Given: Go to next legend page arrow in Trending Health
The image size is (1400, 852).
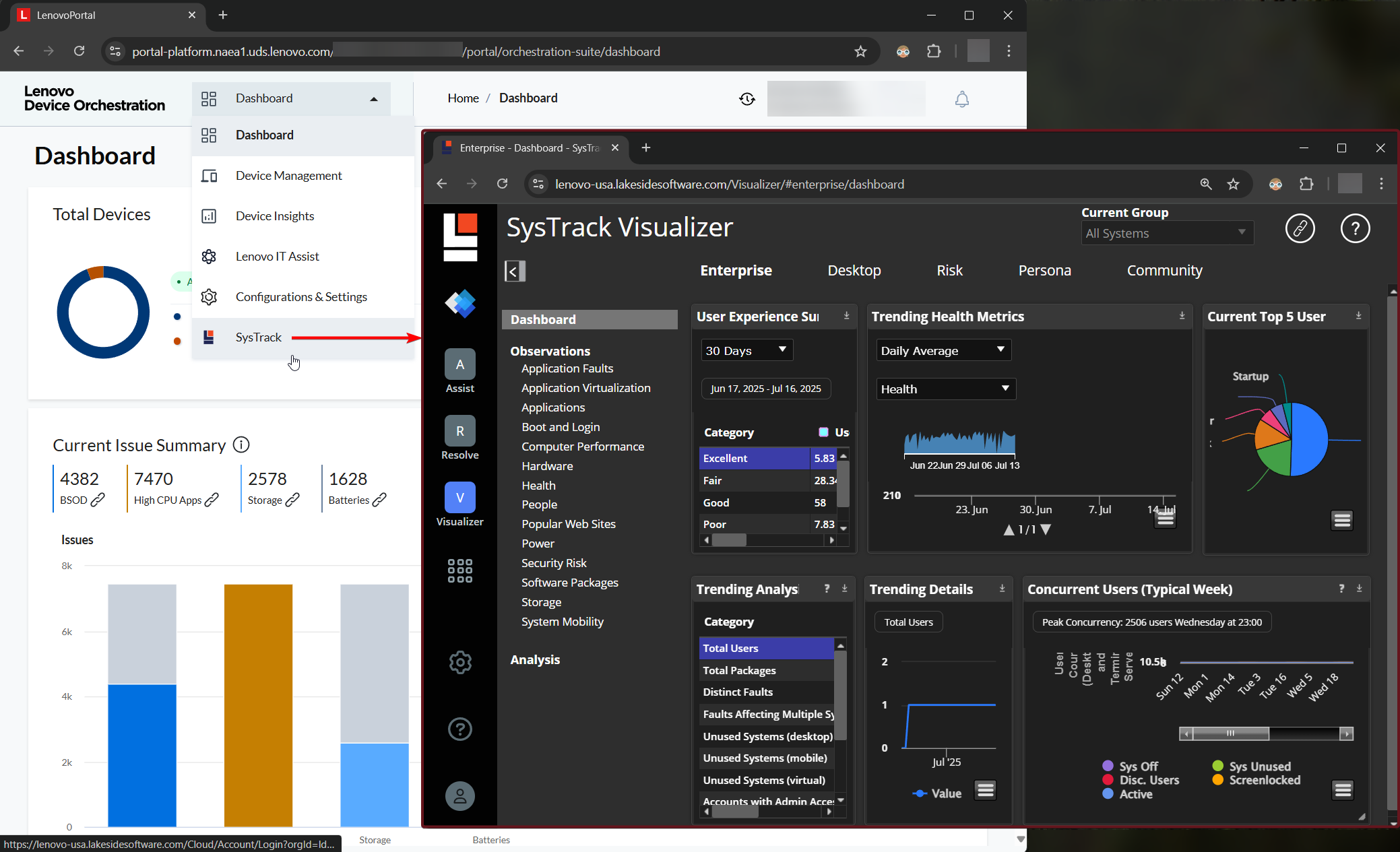Looking at the screenshot, I should (x=1046, y=529).
